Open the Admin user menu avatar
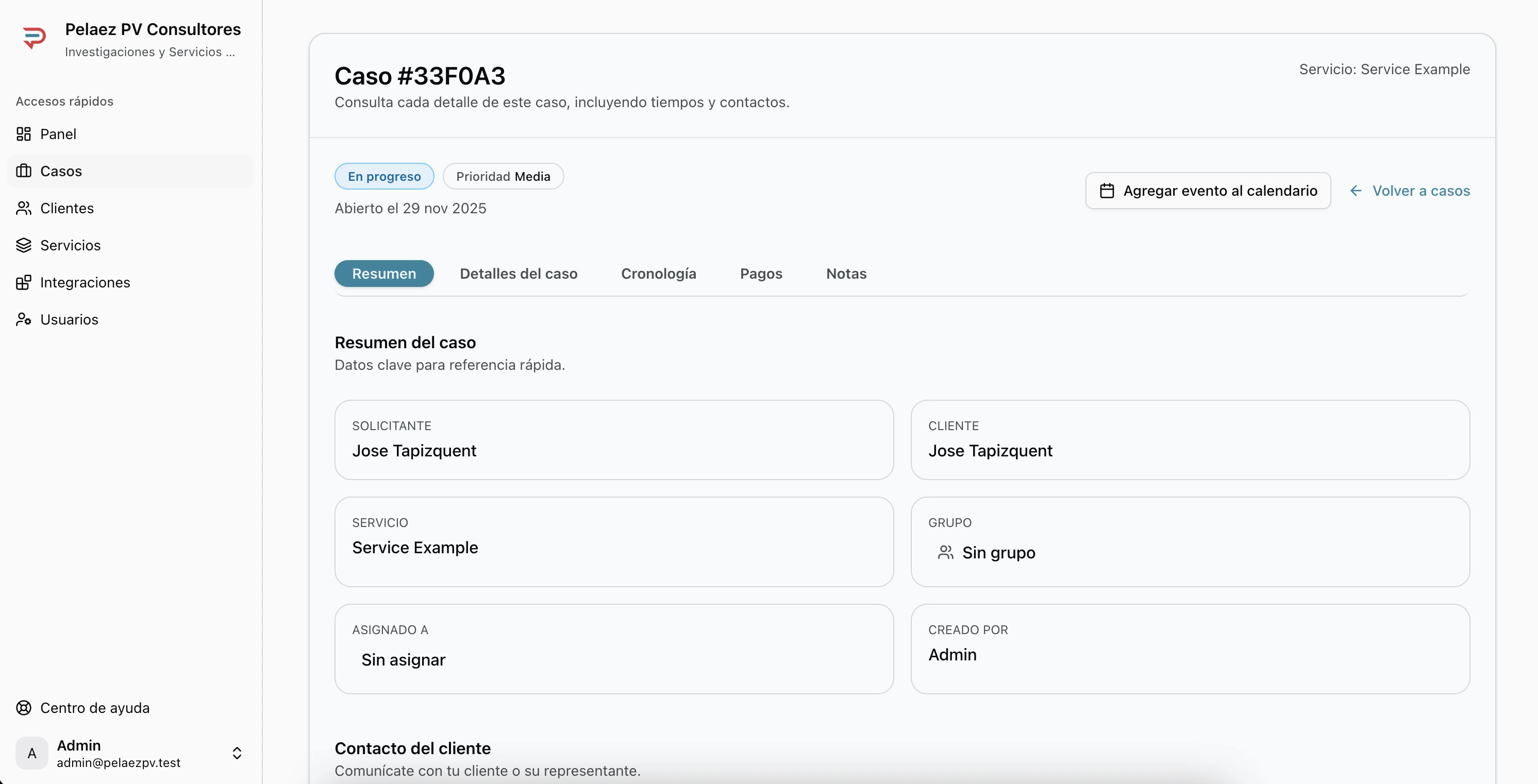1538x784 pixels. tap(32, 753)
